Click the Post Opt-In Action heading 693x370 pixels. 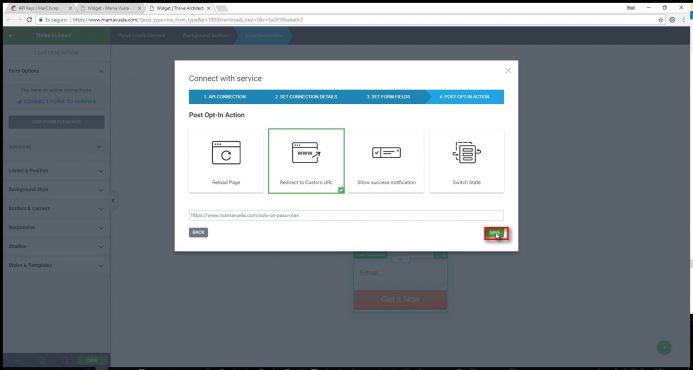(x=217, y=115)
